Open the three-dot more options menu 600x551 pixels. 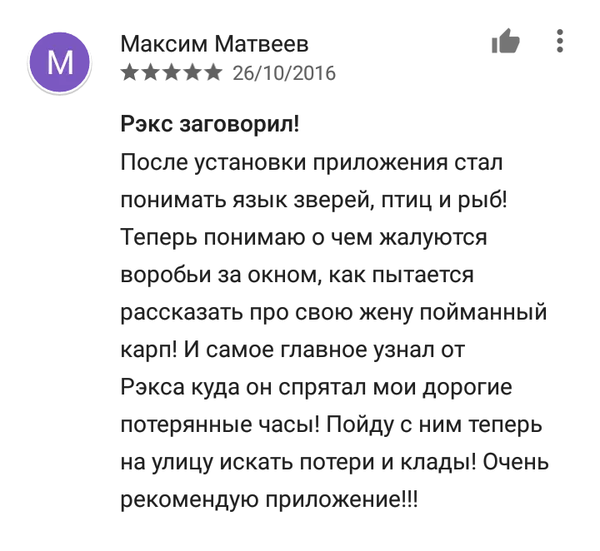pos(560,42)
